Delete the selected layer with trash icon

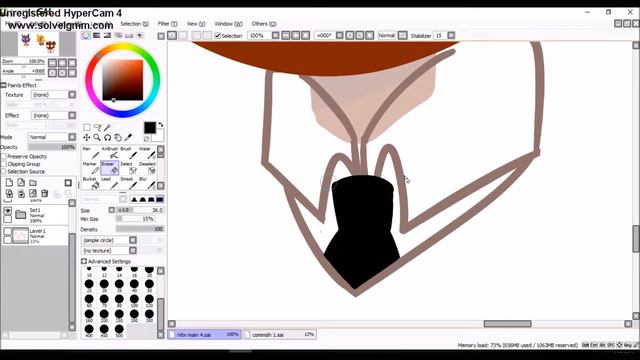[x=45, y=193]
